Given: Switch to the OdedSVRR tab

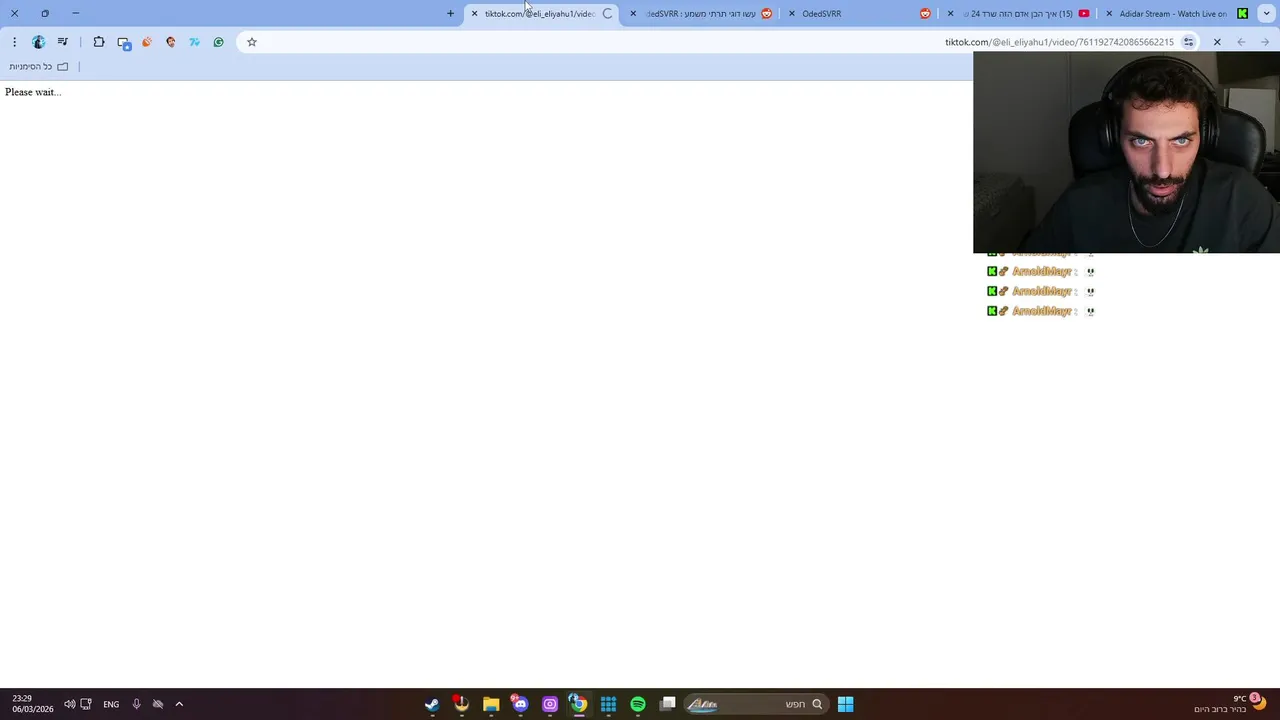Looking at the screenshot, I should click(860, 13).
